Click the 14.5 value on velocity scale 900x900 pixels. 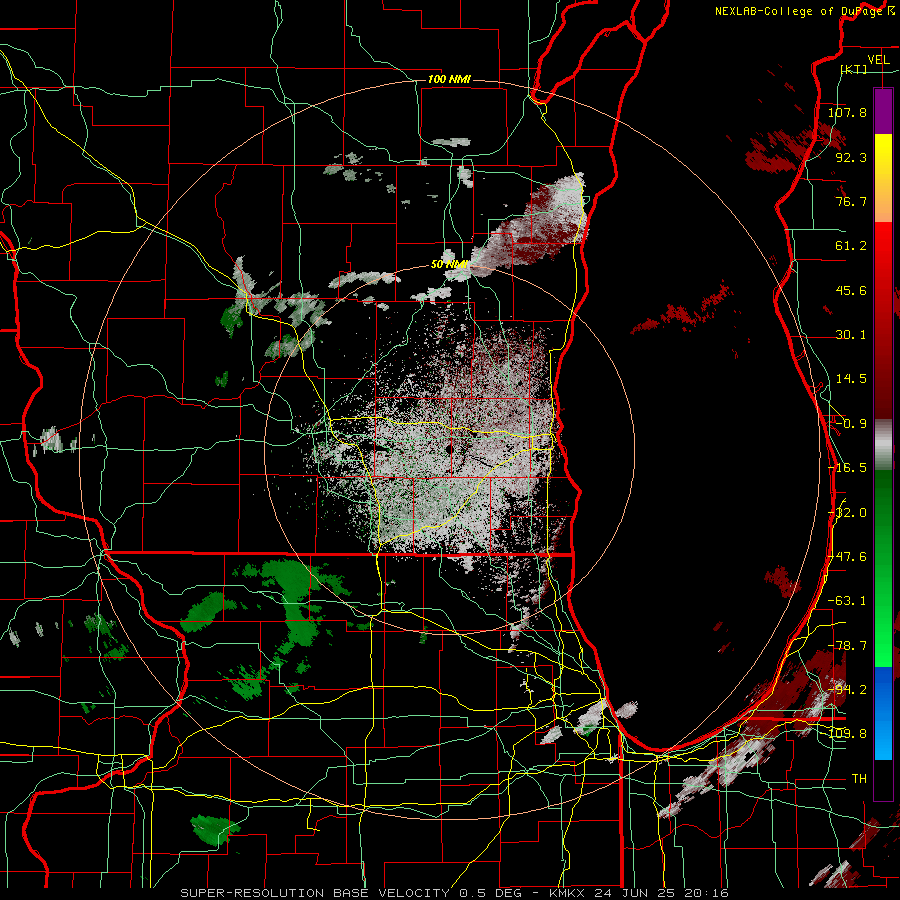pyautogui.click(x=851, y=379)
